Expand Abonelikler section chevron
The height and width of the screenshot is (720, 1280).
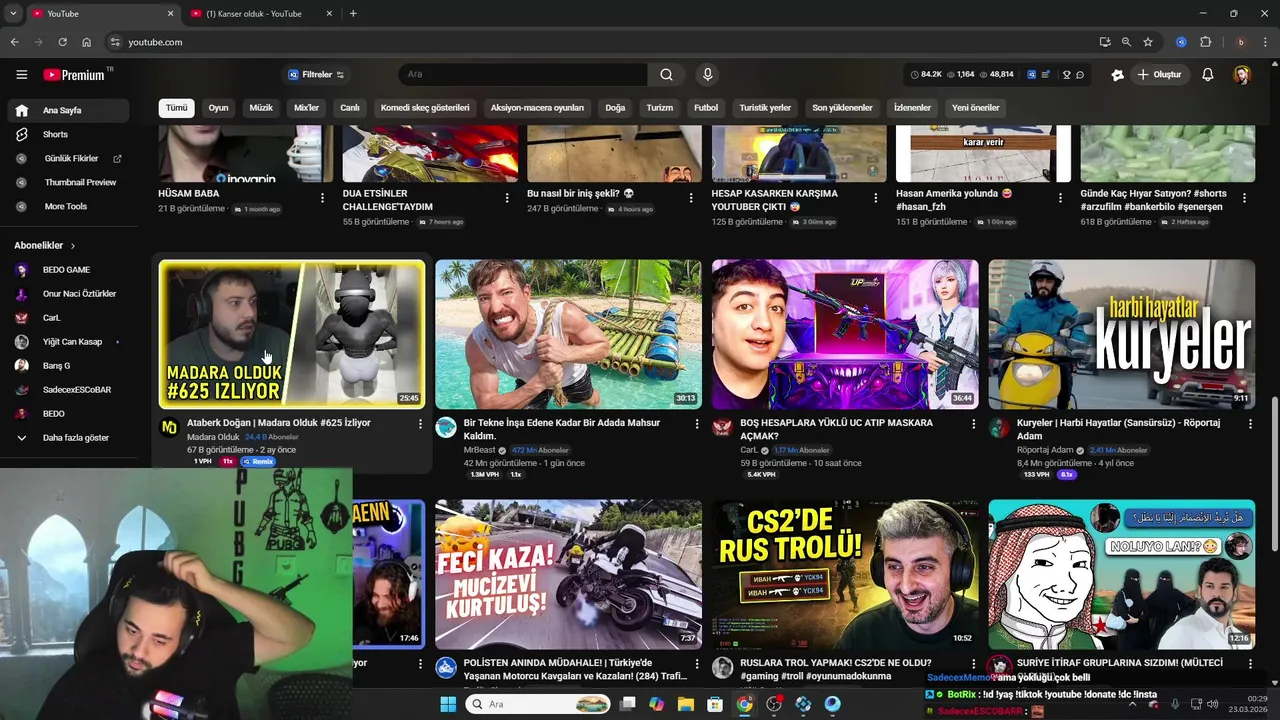point(73,246)
